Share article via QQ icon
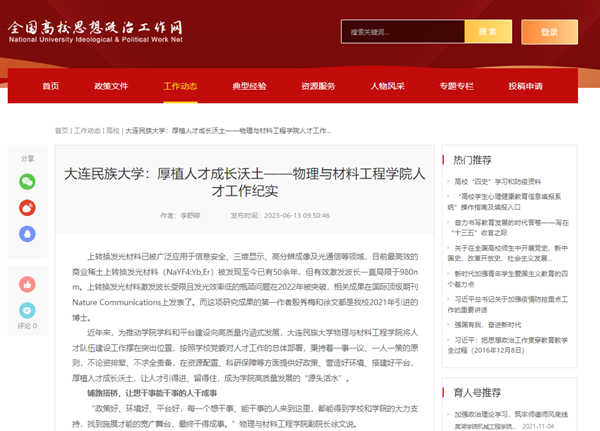Image resolution: width=600 pixels, height=431 pixels. point(28,233)
